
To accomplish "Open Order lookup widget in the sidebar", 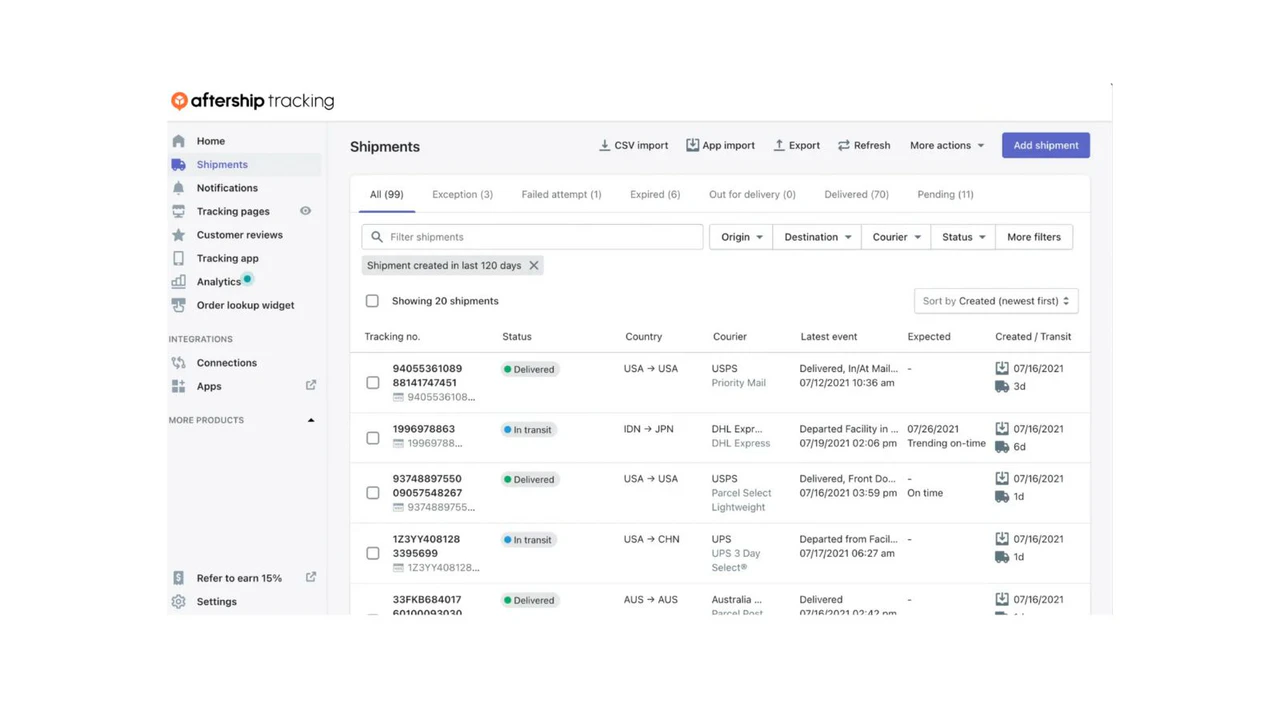I will tap(245, 305).
